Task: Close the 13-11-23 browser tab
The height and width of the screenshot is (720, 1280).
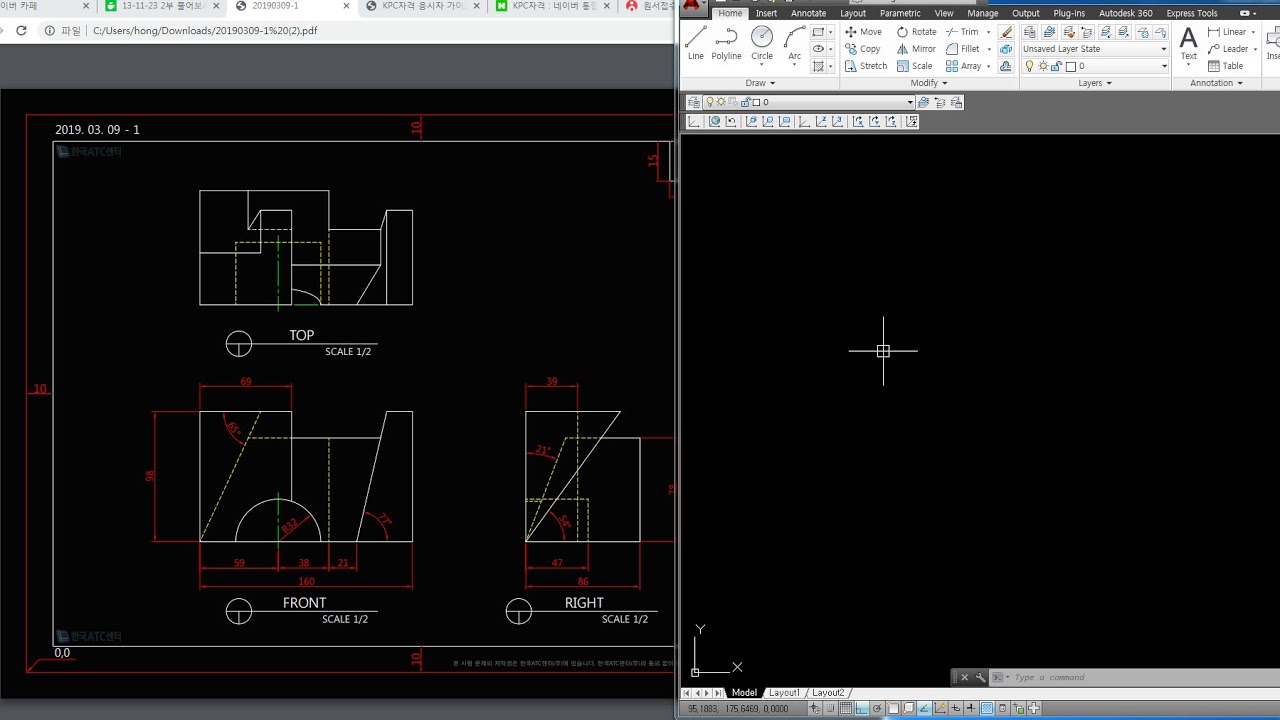Action: pyautogui.click(x=216, y=6)
